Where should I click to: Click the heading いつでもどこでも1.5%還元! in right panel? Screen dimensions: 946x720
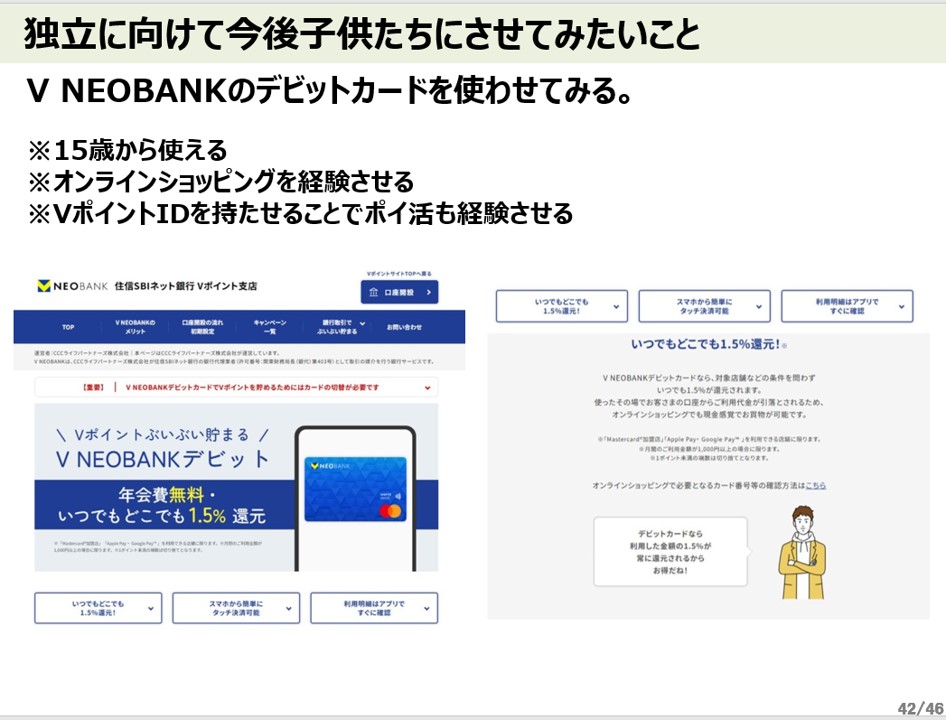coord(706,344)
